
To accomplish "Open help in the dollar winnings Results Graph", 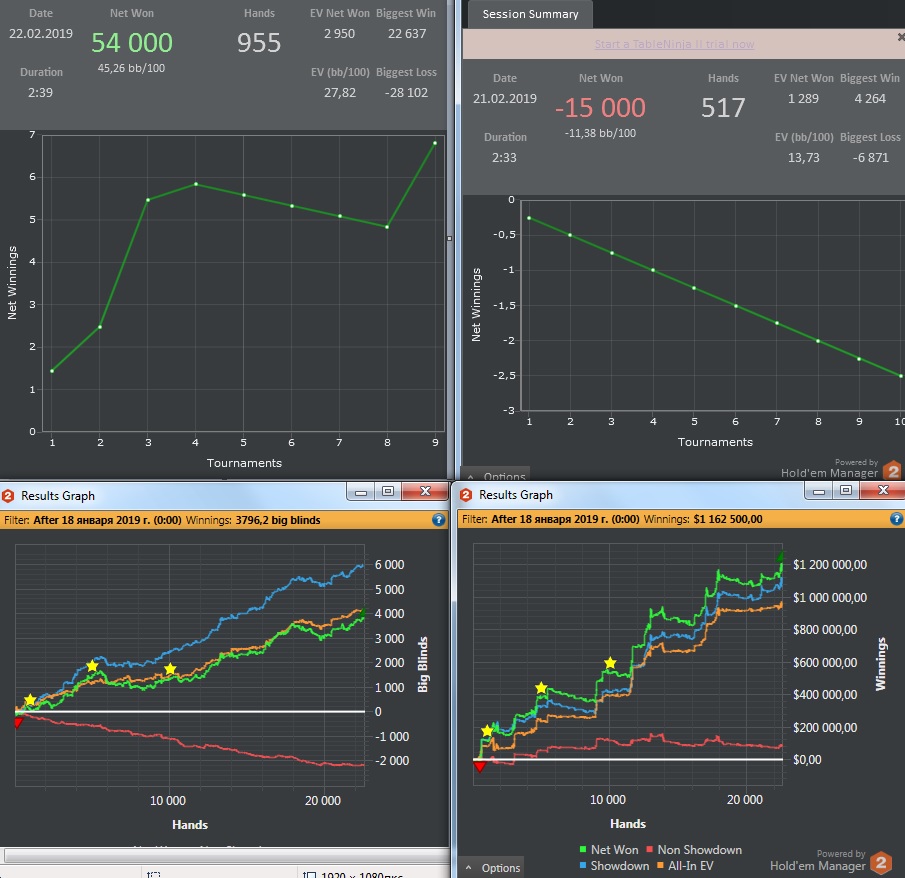I will 896,518.
